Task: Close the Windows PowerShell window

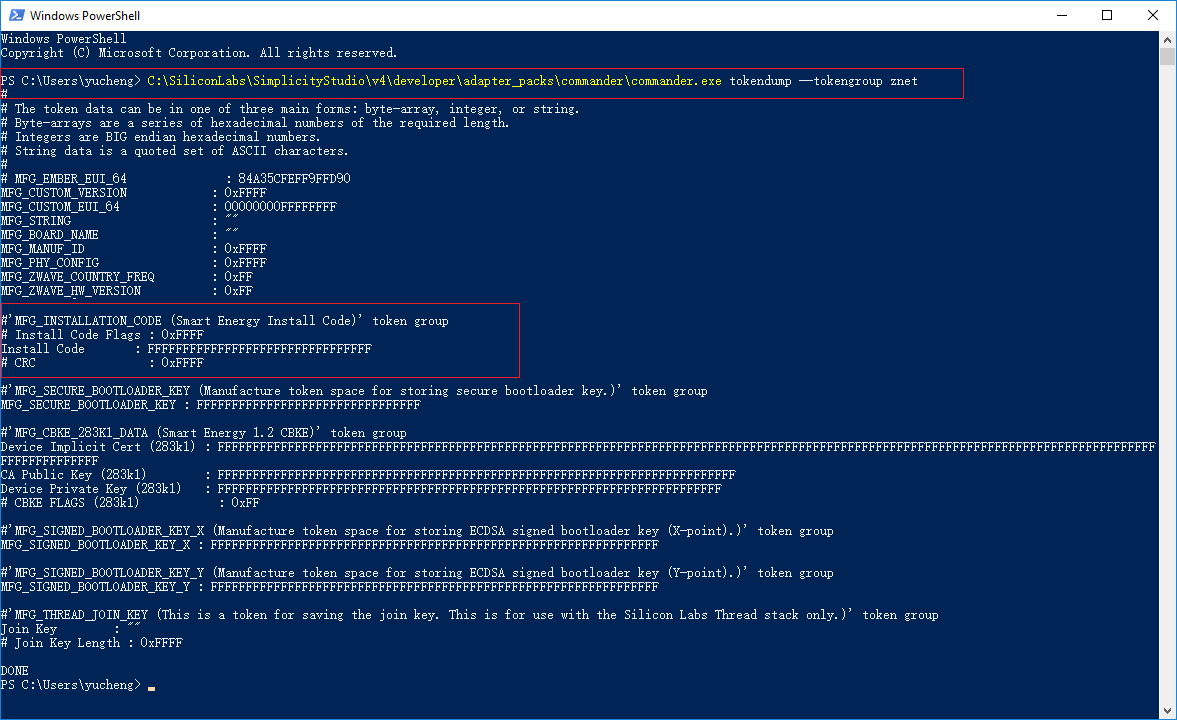Action: tap(1153, 15)
